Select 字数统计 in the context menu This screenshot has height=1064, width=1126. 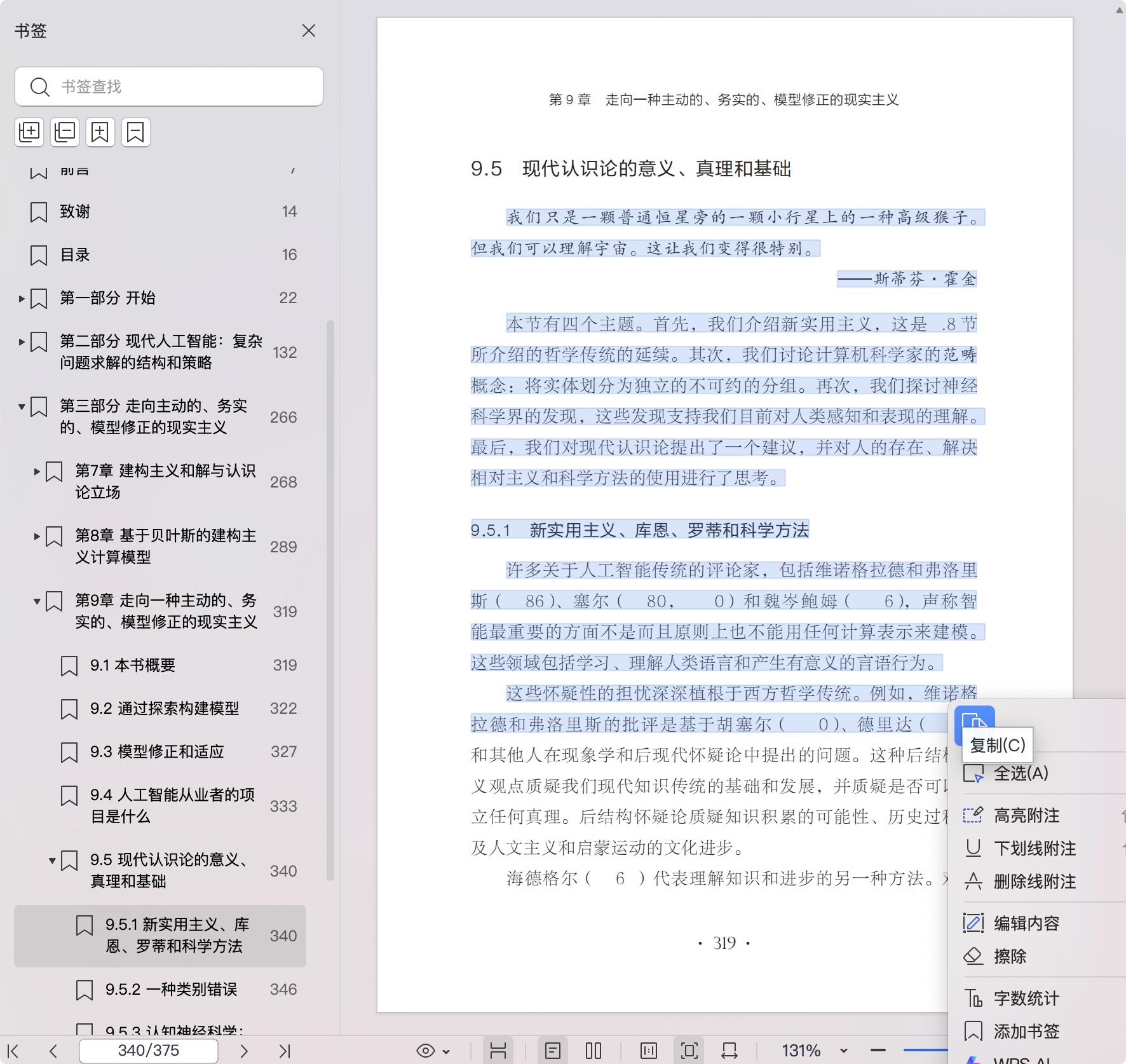1026,998
